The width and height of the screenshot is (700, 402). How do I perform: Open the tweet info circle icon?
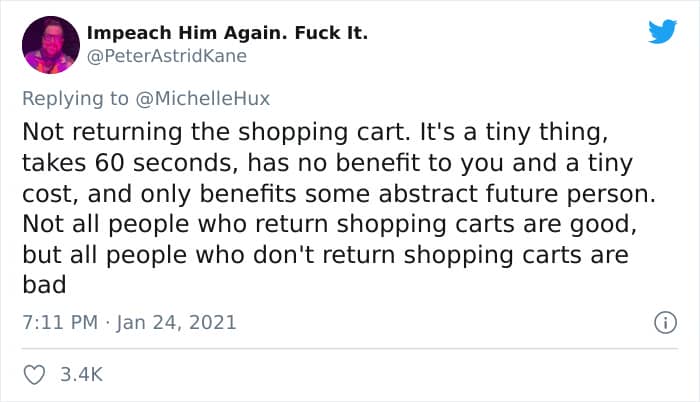pos(660,323)
